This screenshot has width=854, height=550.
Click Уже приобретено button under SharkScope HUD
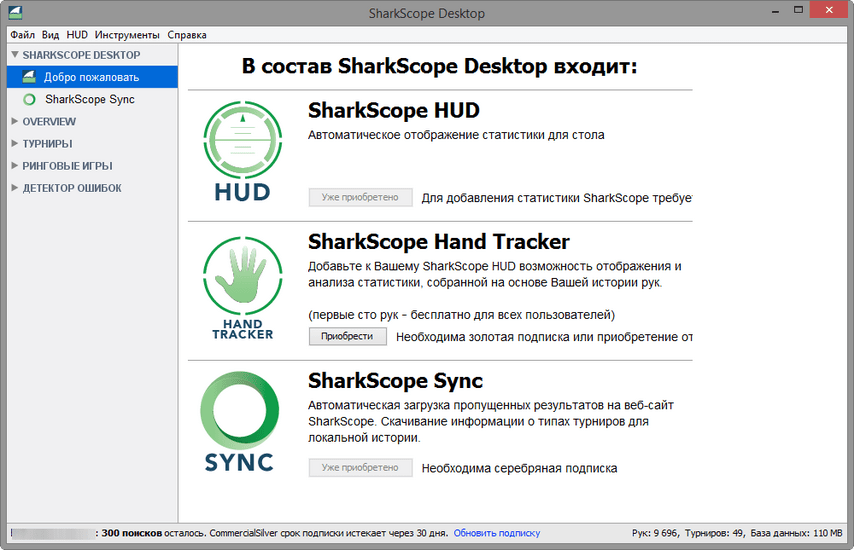click(360, 197)
